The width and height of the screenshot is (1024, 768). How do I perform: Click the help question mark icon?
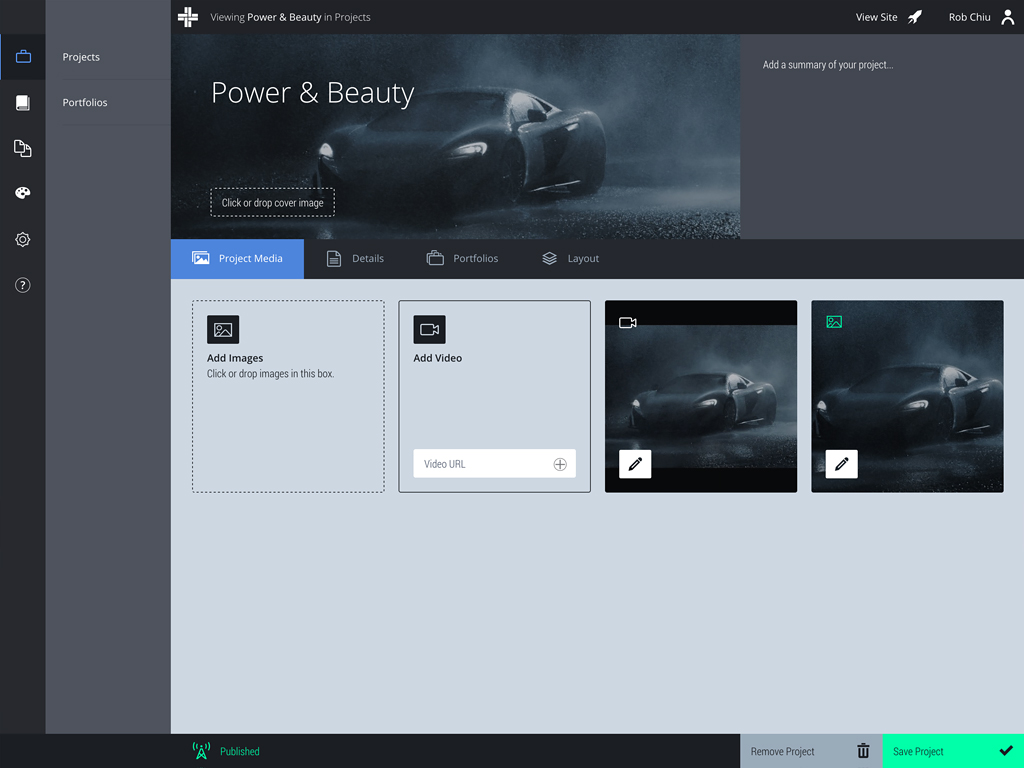(23, 285)
